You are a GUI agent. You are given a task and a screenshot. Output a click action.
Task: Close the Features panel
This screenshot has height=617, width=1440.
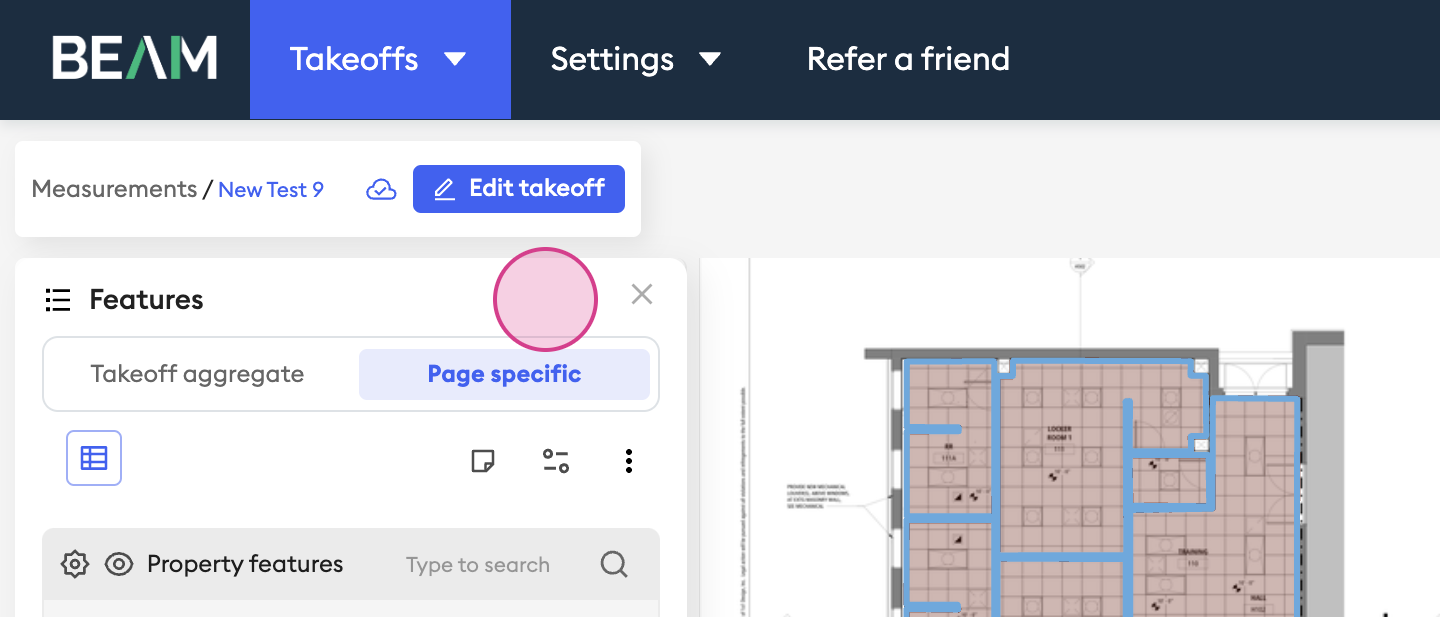click(642, 294)
